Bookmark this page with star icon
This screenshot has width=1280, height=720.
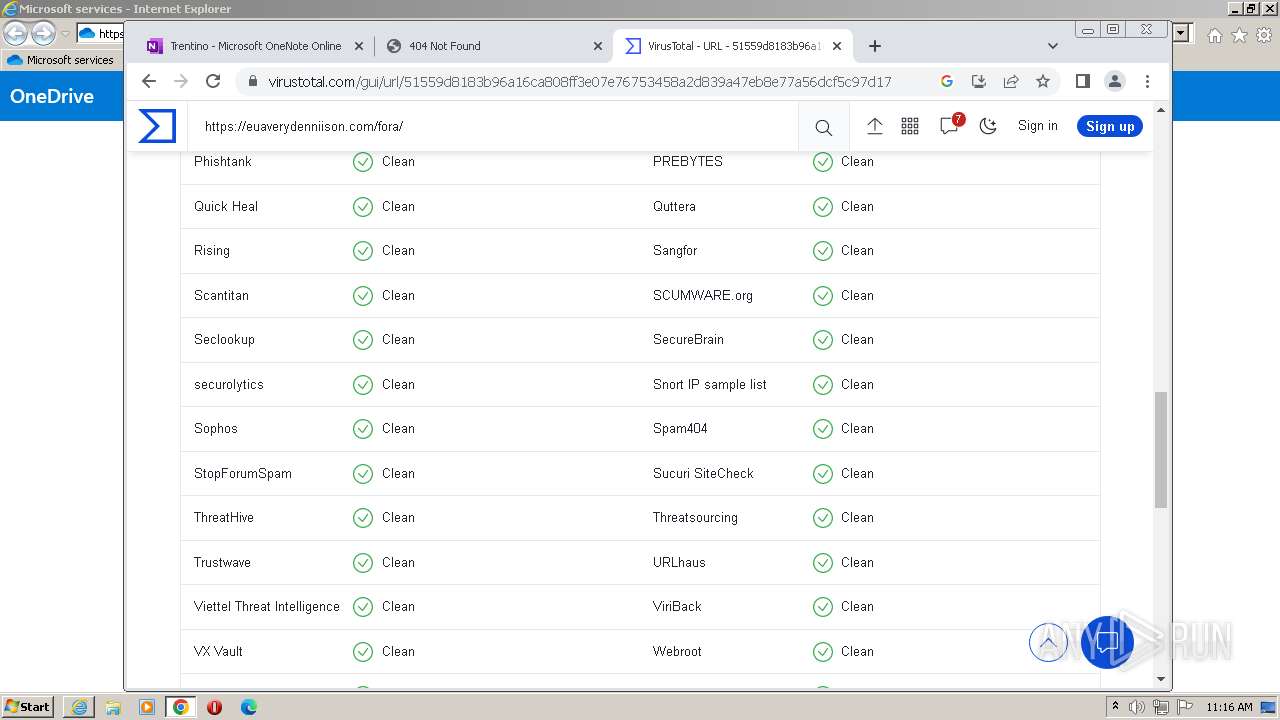point(1043,82)
